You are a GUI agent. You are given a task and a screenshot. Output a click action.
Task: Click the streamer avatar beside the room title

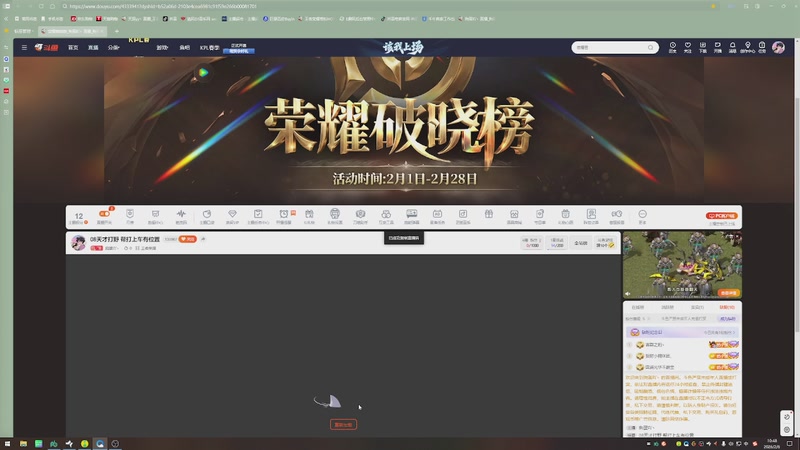coord(78,243)
